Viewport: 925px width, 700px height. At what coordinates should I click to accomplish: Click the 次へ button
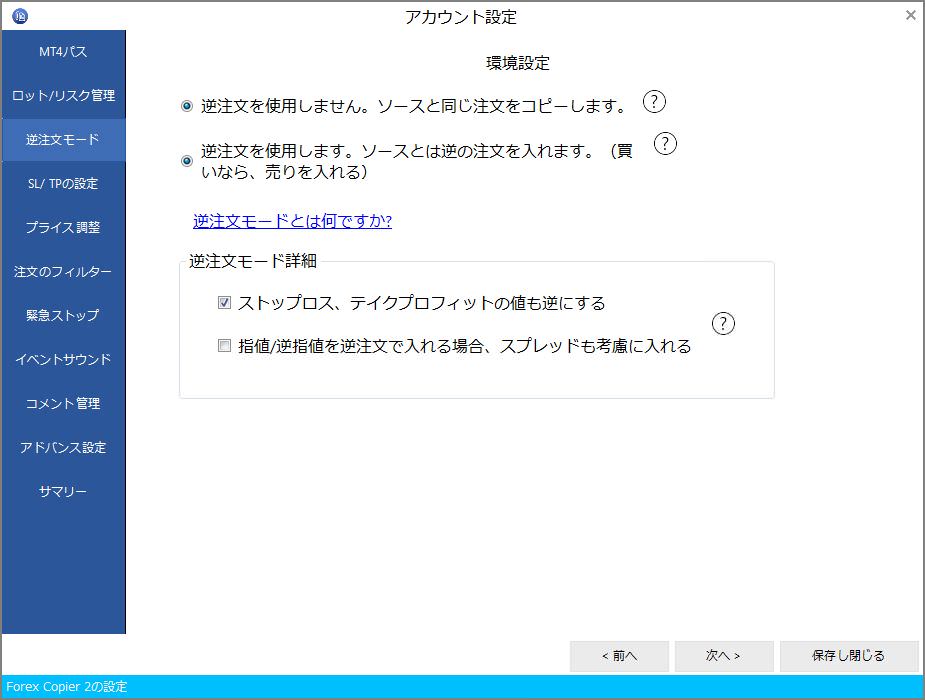(723, 656)
